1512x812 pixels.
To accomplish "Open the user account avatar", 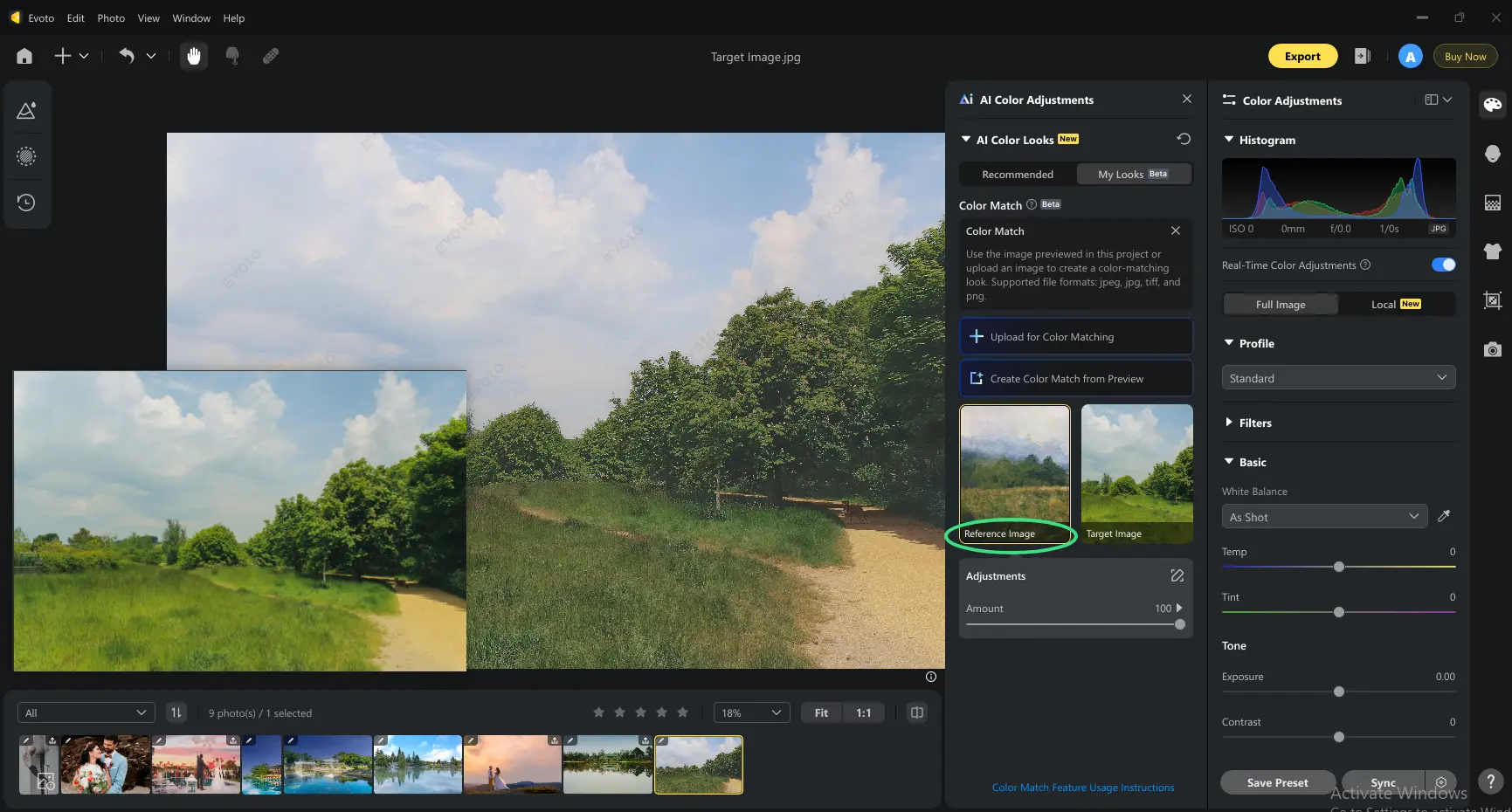I will click(x=1410, y=56).
